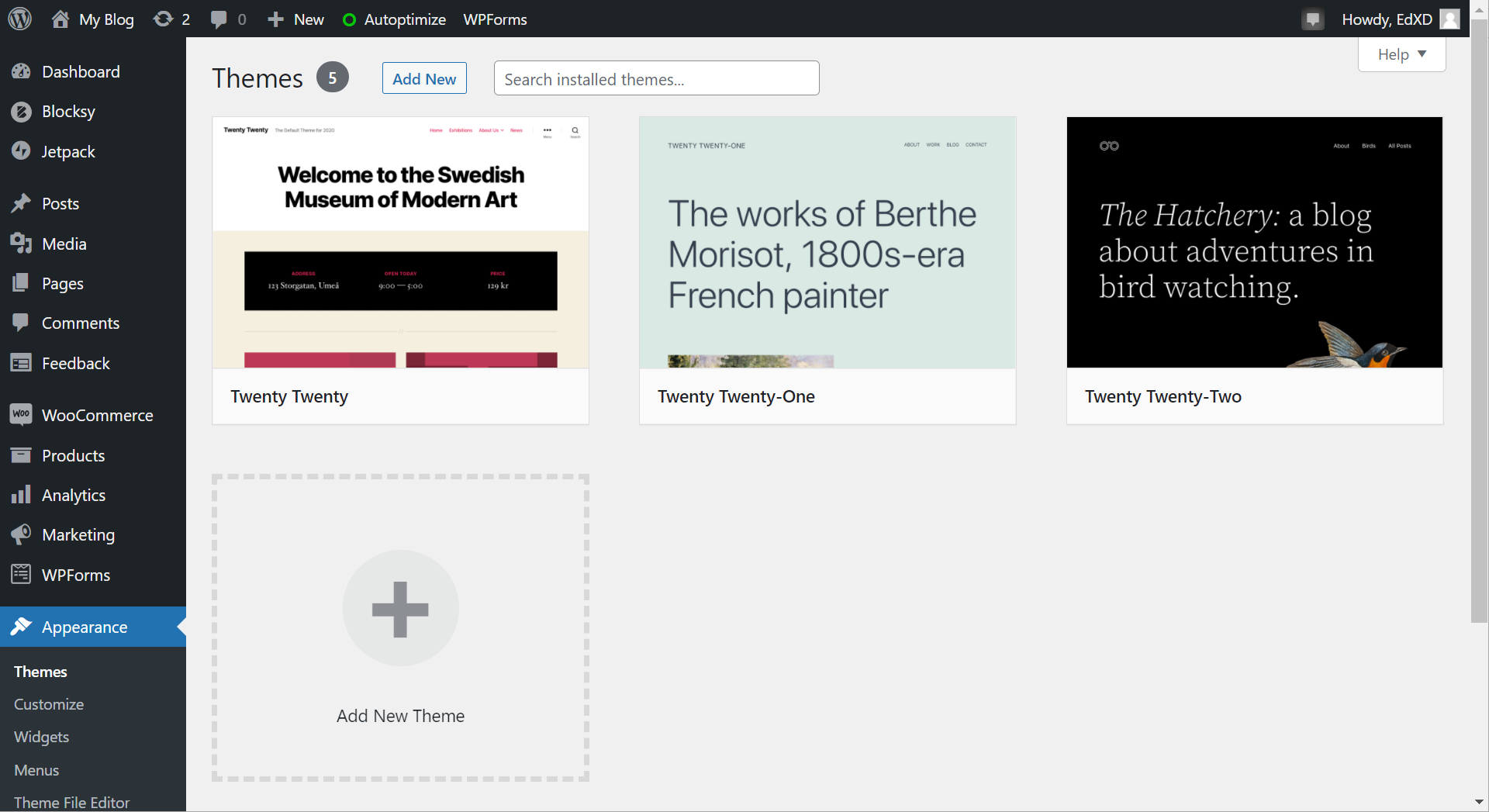
Task: Open the Menus submenu link
Action: point(36,770)
